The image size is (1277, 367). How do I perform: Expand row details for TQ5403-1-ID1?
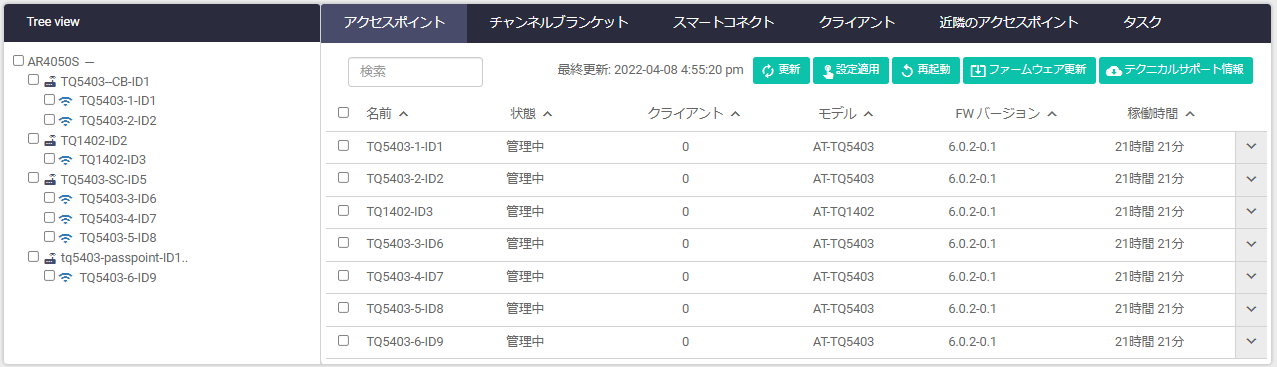tap(1250, 146)
